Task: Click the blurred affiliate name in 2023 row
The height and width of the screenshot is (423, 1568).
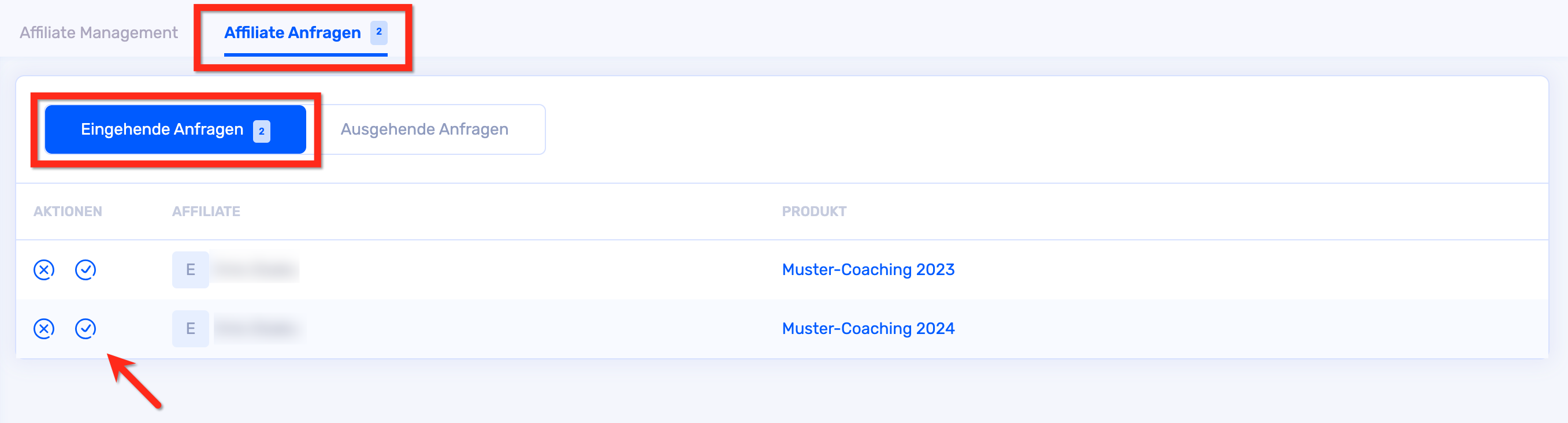Action: point(255,270)
